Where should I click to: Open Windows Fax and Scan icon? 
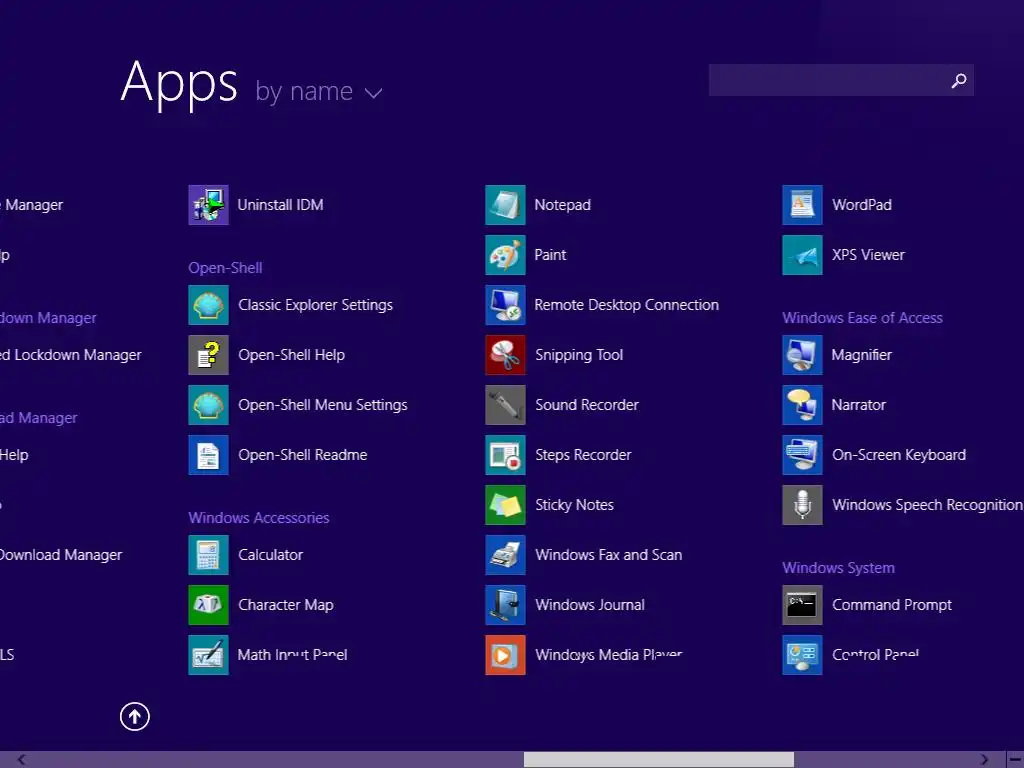pos(505,554)
